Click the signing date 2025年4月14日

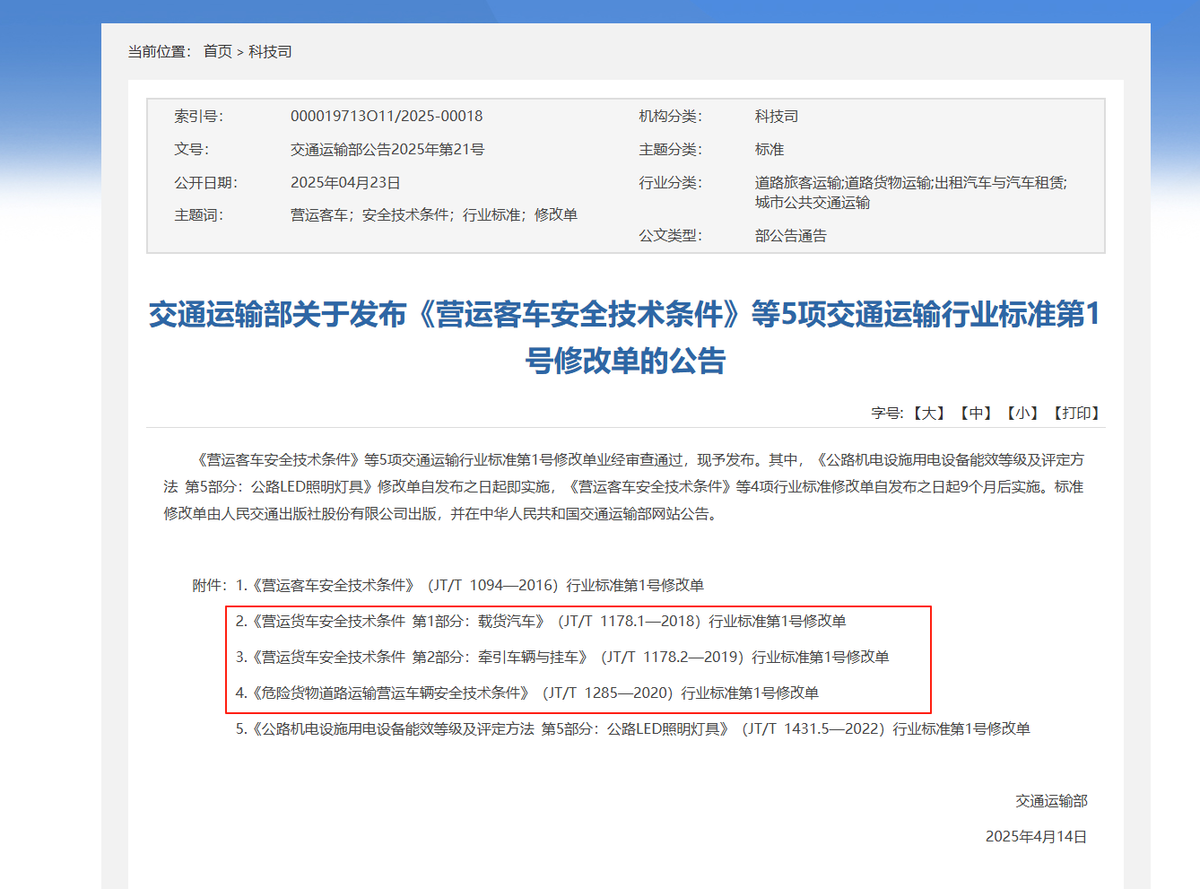tap(1036, 836)
